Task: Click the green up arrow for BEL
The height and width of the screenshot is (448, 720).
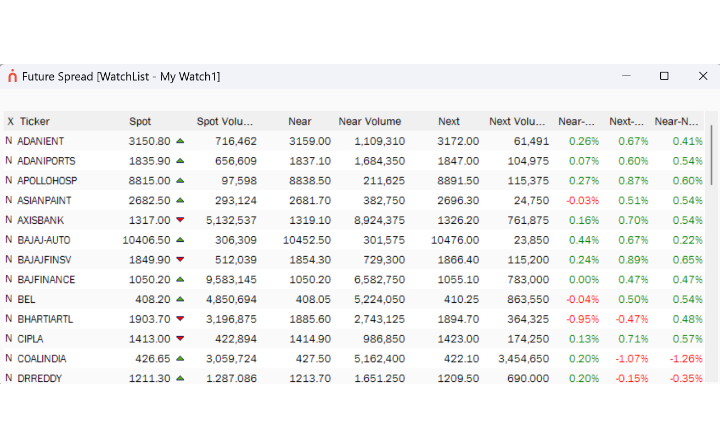Action: [x=180, y=299]
